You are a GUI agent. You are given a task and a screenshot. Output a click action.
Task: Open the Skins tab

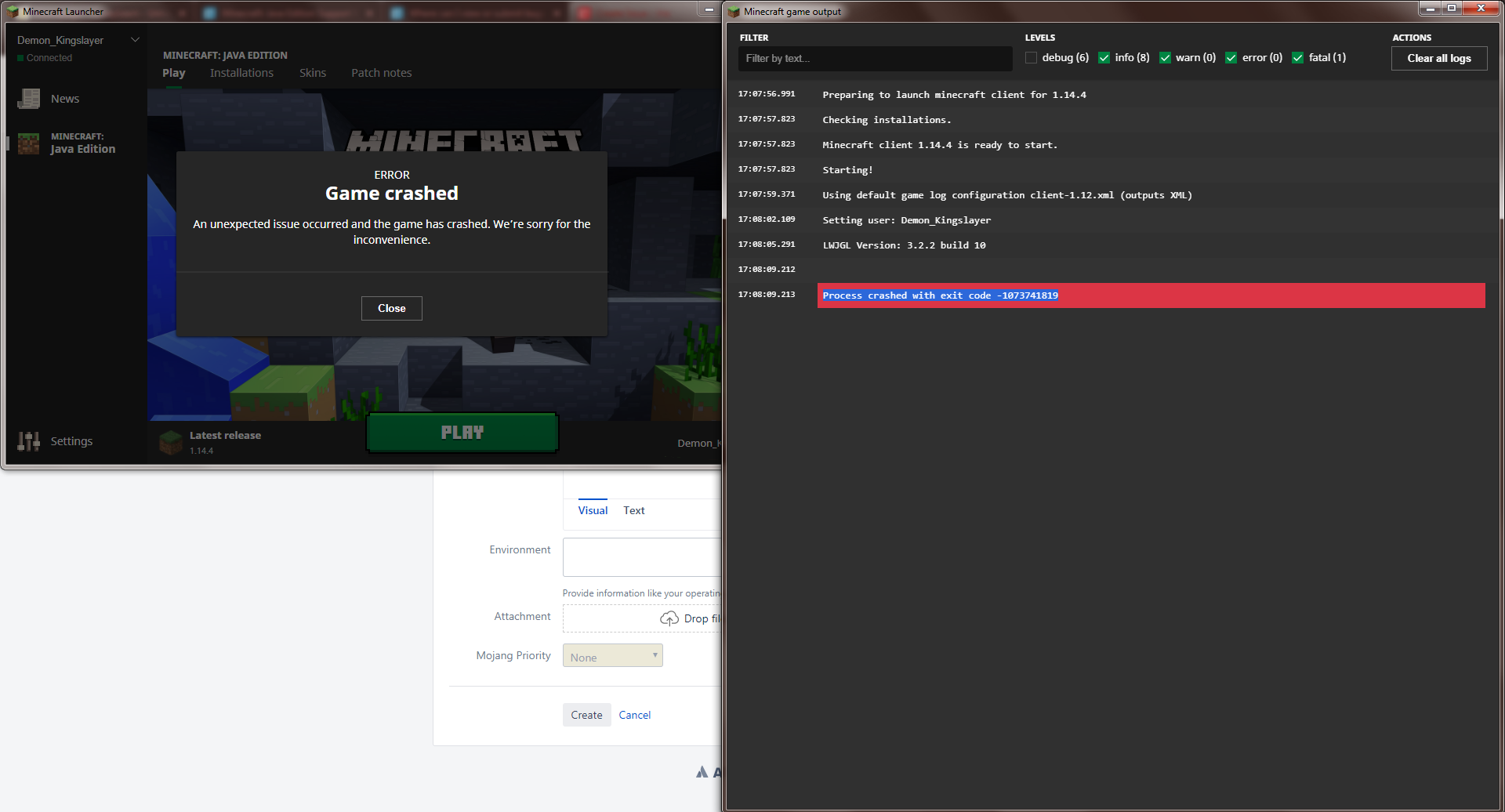[313, 73]
